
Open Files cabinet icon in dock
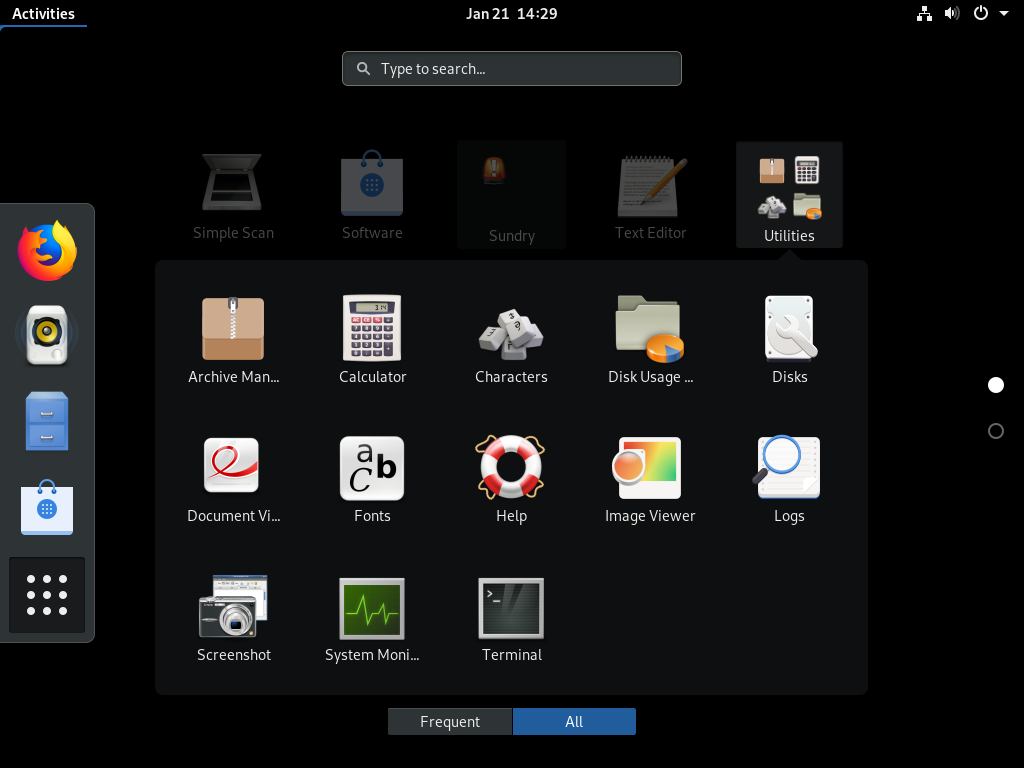47,421
